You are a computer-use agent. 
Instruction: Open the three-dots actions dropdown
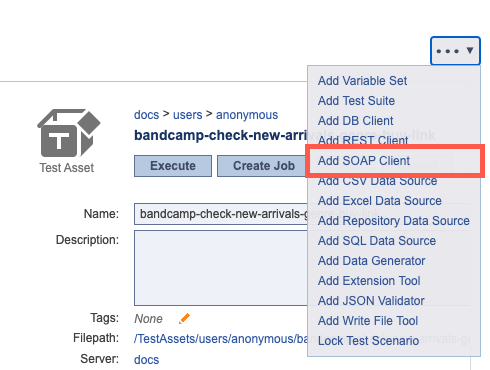pyautogui.click(x=455, y=51)
